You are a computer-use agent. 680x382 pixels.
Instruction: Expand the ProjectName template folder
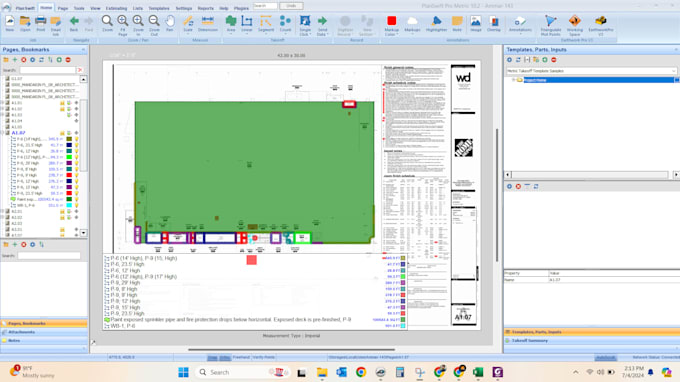(513, 80)
